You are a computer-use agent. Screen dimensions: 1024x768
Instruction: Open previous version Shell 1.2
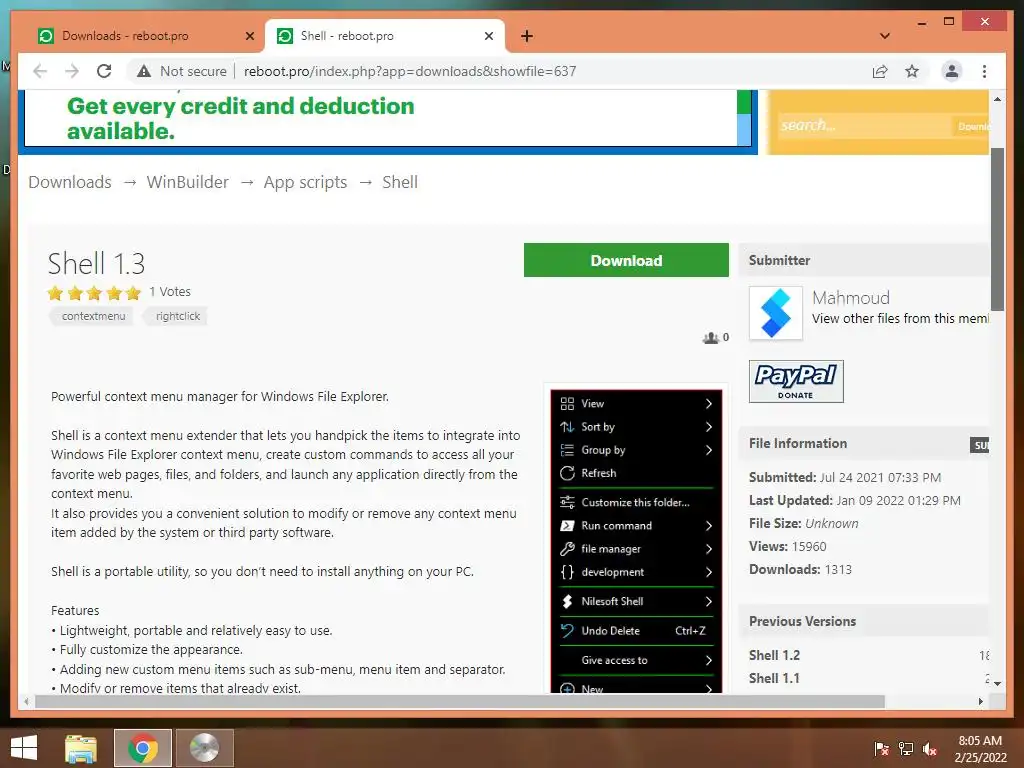click(774, 655)
